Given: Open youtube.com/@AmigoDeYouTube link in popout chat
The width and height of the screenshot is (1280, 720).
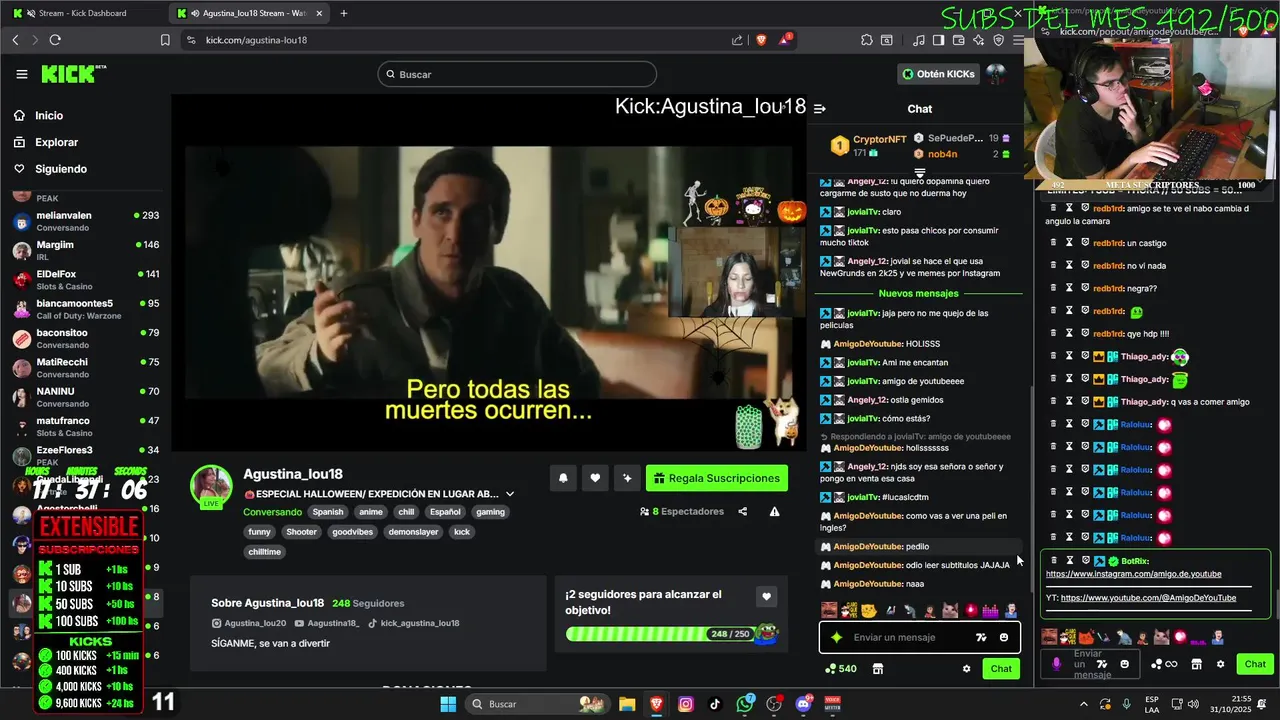Looking at the screenshot, I should (1148, 598).
